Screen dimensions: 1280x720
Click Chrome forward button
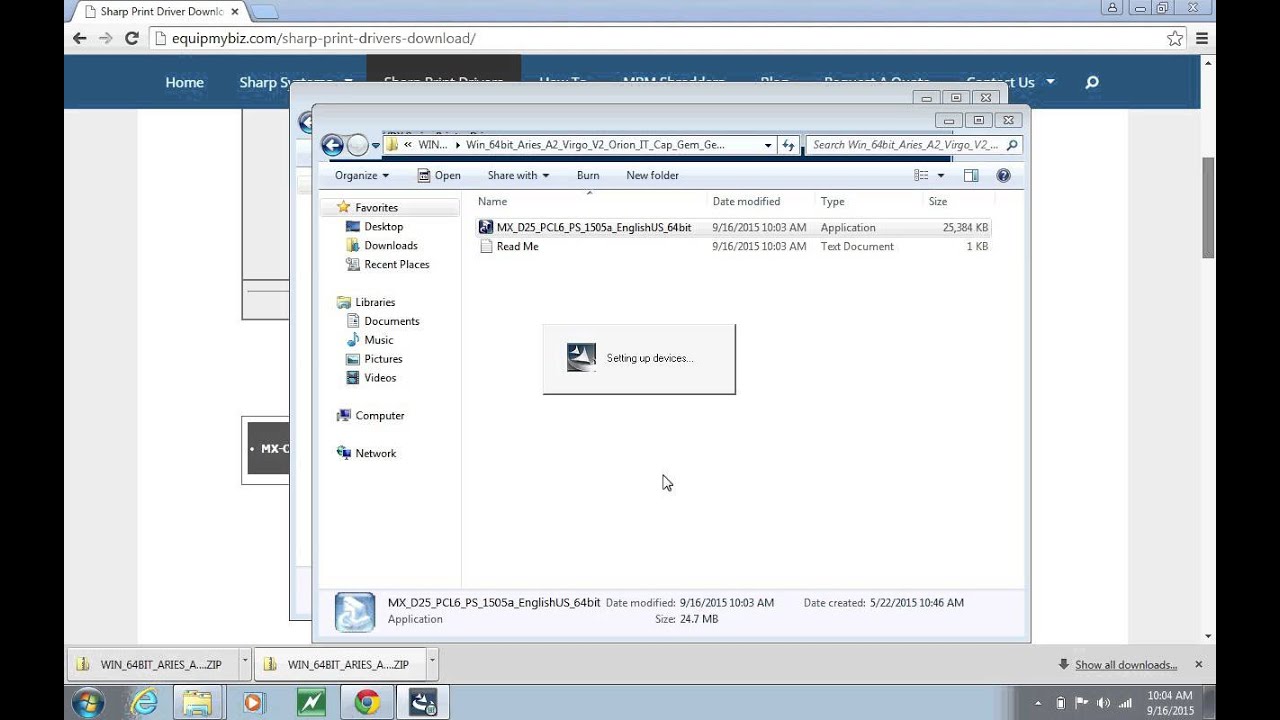[x=106, y=38]
